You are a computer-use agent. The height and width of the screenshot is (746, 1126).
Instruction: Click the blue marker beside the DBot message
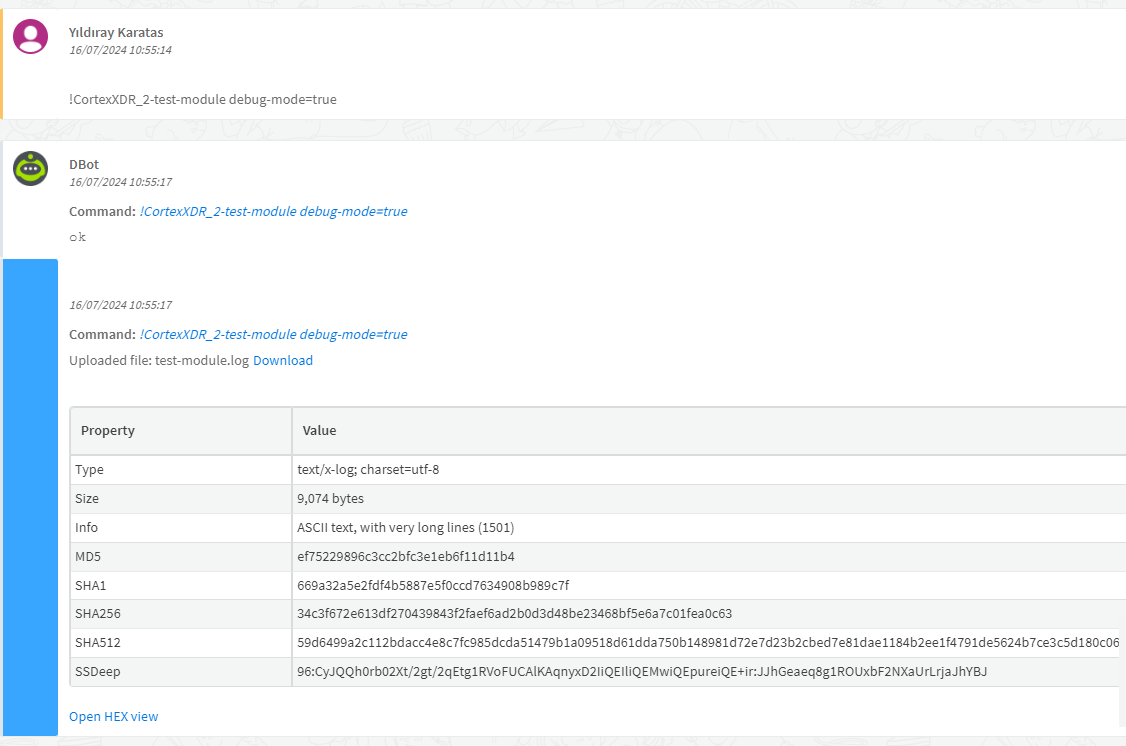click(x=30, y=490)
